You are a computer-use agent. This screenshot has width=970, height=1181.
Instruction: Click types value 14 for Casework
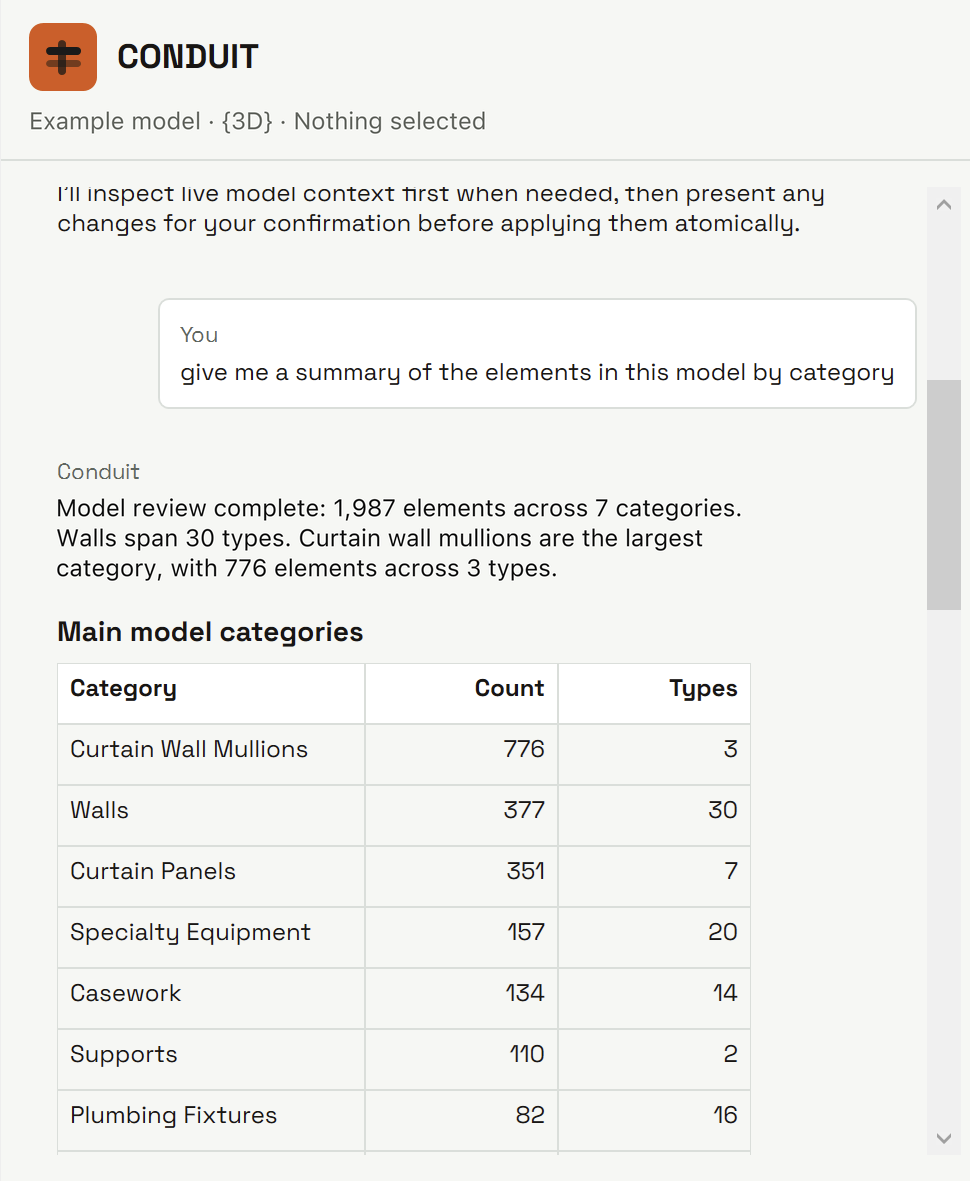point(725,993)
